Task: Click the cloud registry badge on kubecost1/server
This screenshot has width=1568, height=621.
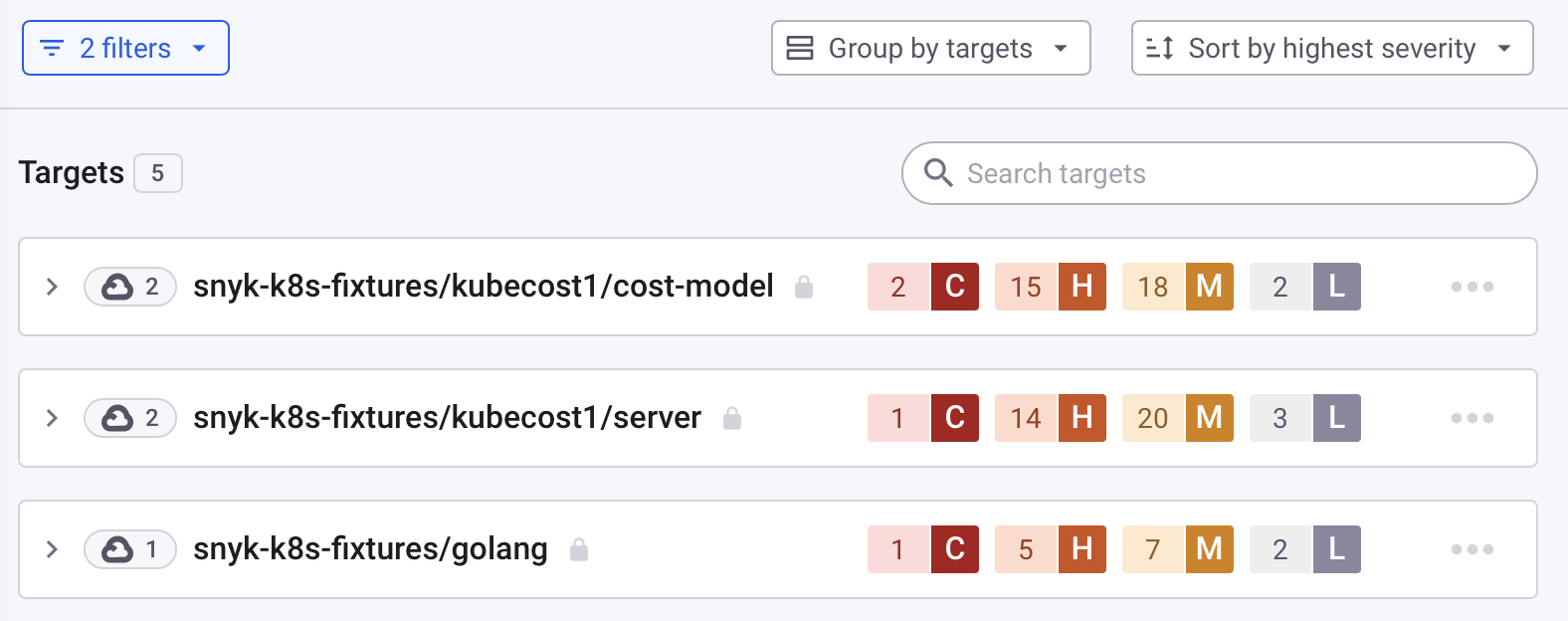Action: pyautogui.click(x=130, y=418)
